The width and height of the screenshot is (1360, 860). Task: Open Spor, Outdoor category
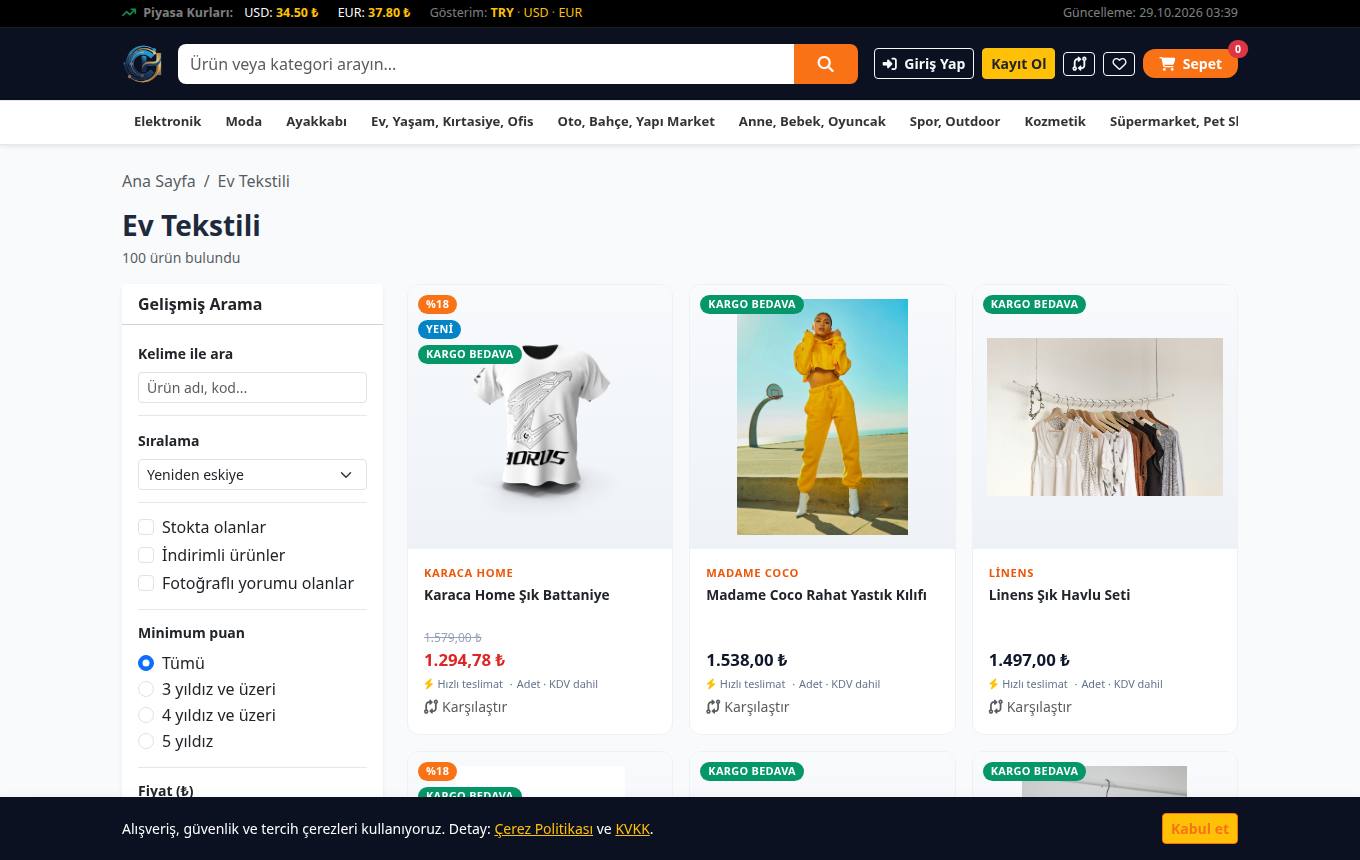click(955, 121)
